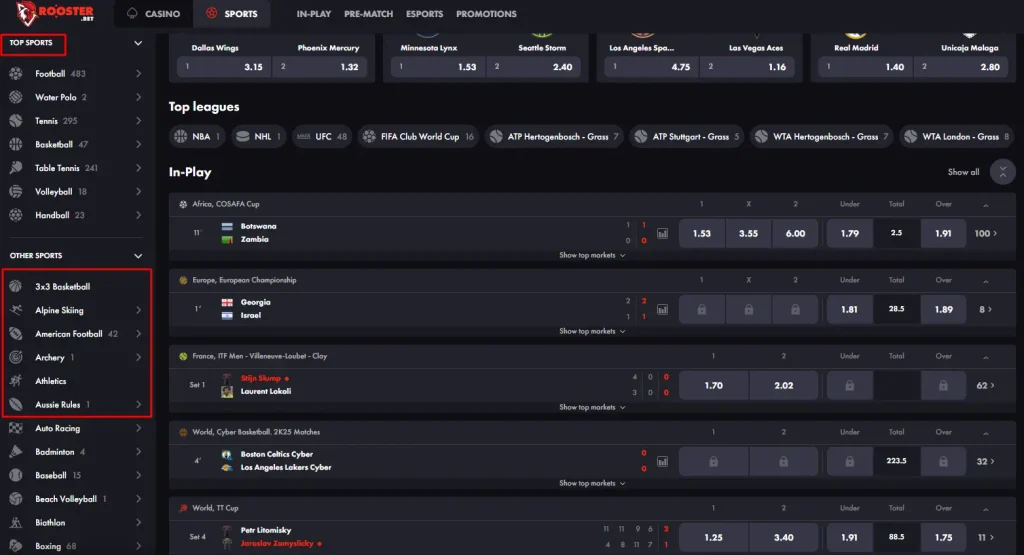Select Seattle Storm odds 2.40
This screenshot has height=555, width=1024.
[534, 67]
